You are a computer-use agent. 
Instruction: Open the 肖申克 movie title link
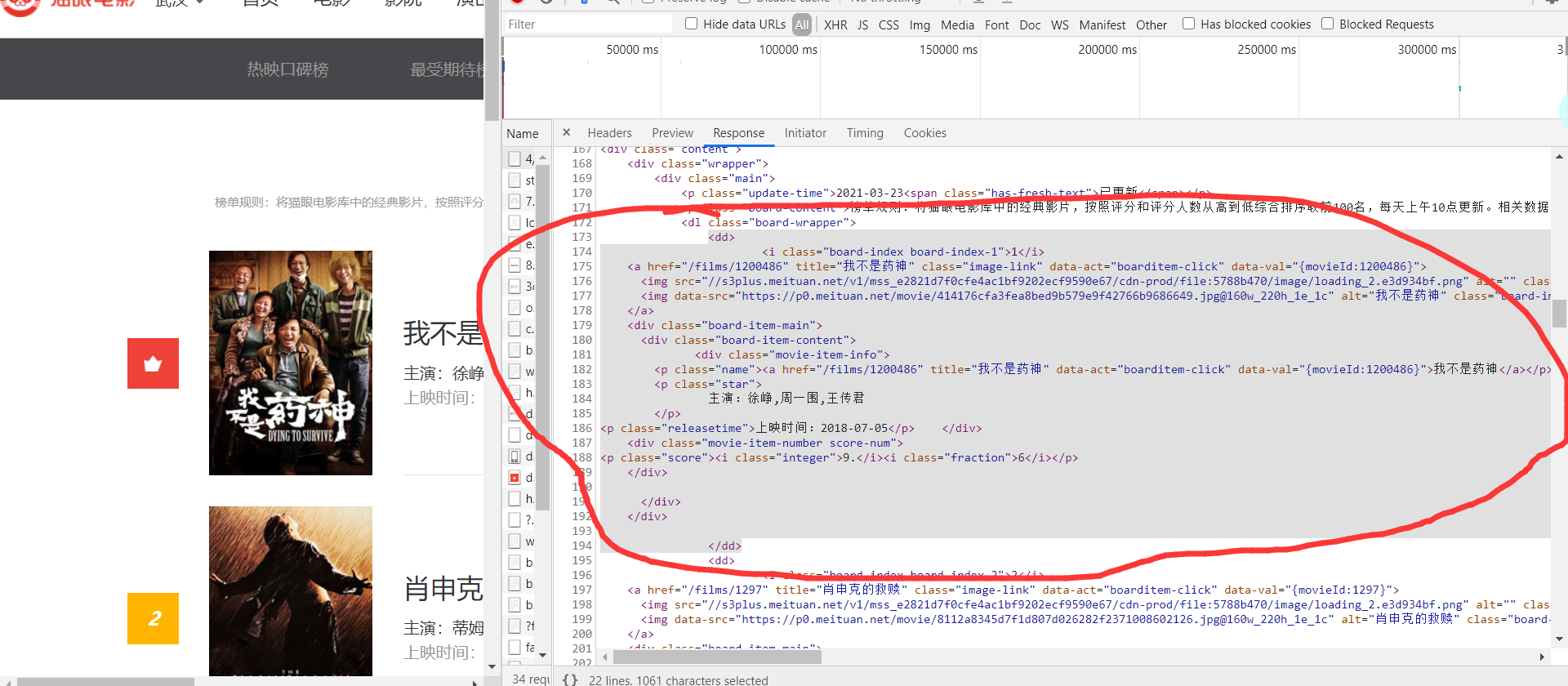pyautogui.click(x=443, y=588)
